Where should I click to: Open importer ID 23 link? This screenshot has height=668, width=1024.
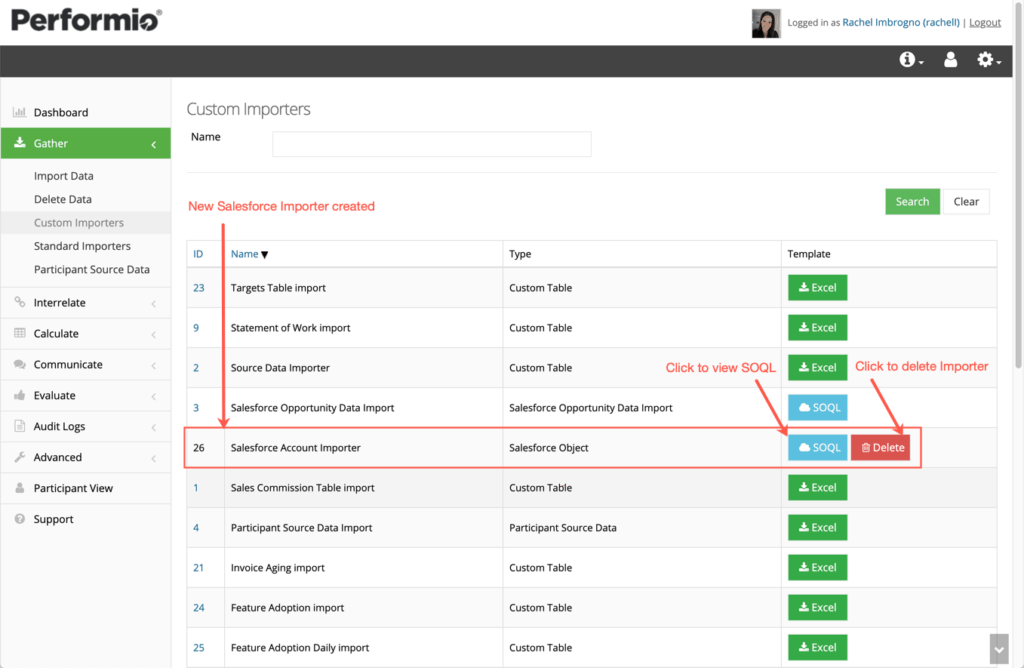[x=199, y=288]
